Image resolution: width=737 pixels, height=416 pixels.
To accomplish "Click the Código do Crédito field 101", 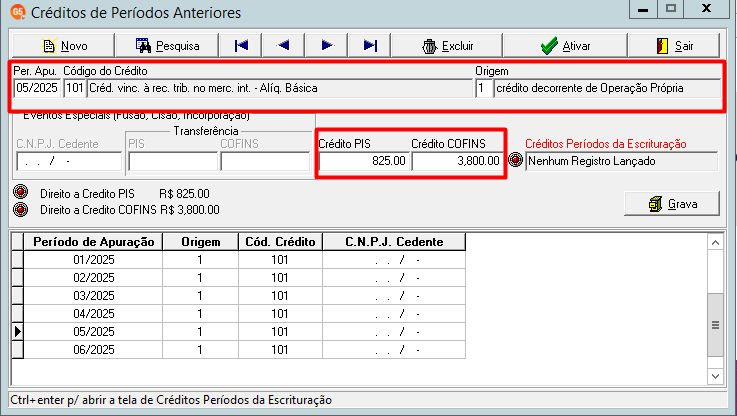I will coord(75,88).
